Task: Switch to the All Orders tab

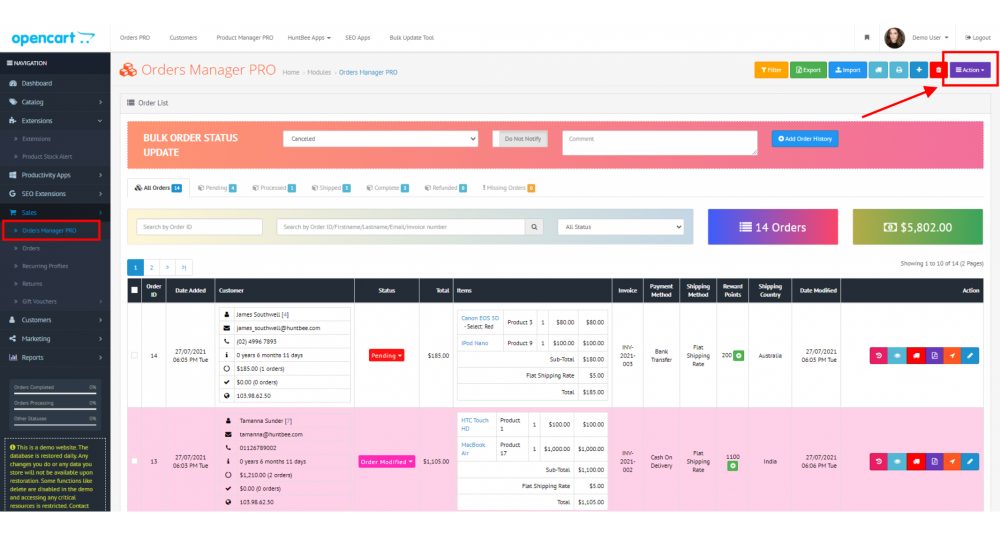Action: [x=158, y=188]
